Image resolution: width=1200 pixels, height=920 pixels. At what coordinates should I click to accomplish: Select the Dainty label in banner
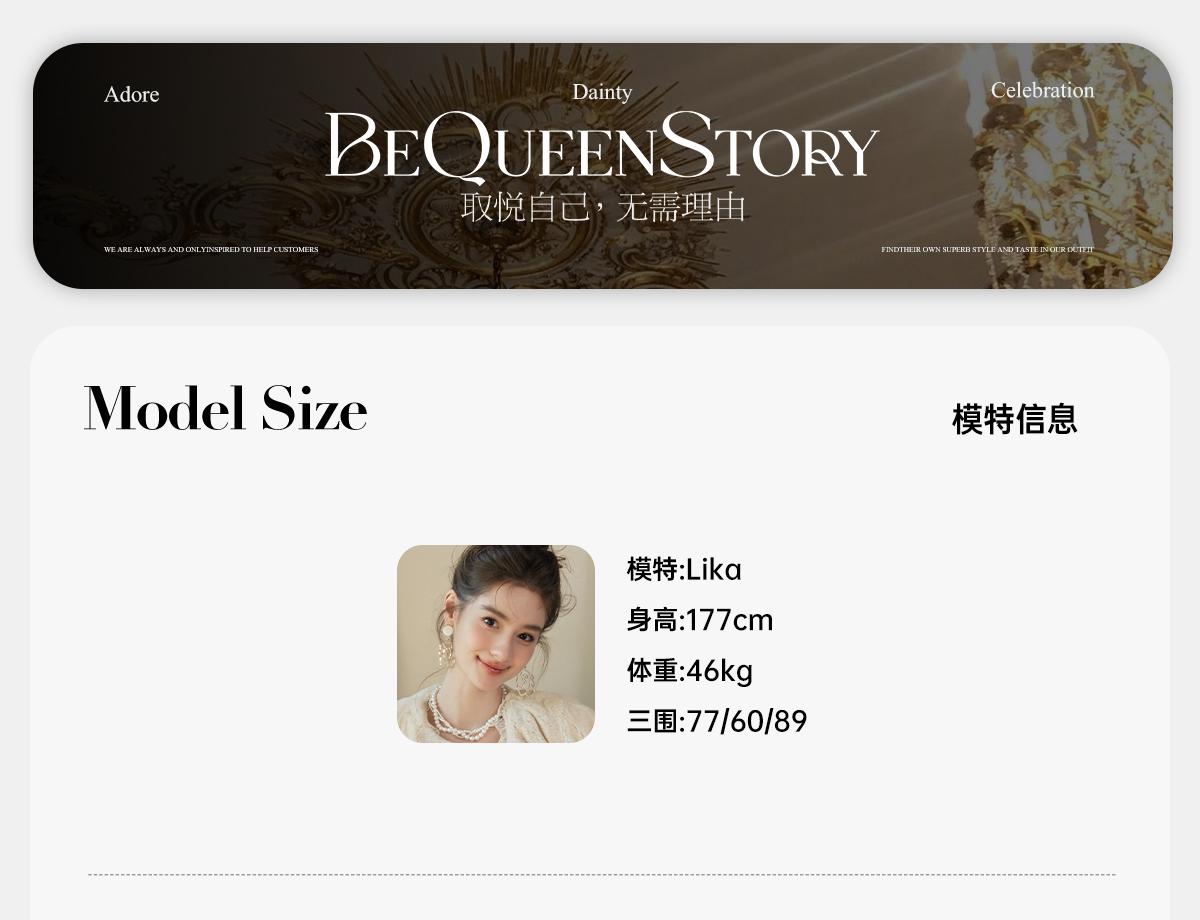click(x=602, y=92)
